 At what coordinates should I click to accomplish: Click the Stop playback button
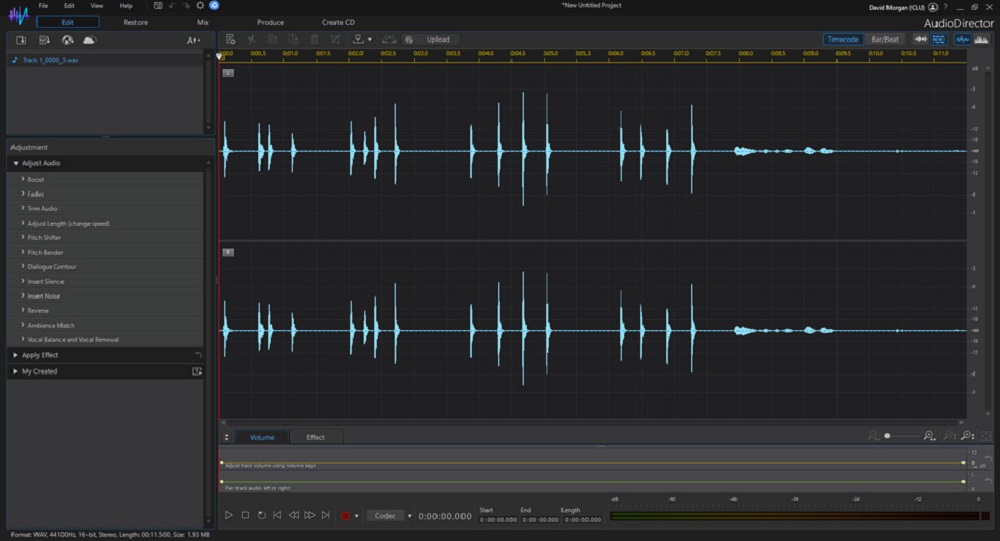click(x=245, y=515)
